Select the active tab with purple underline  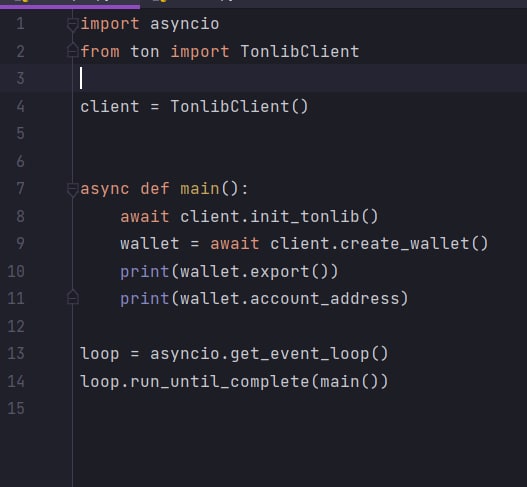tap(70, 3)
